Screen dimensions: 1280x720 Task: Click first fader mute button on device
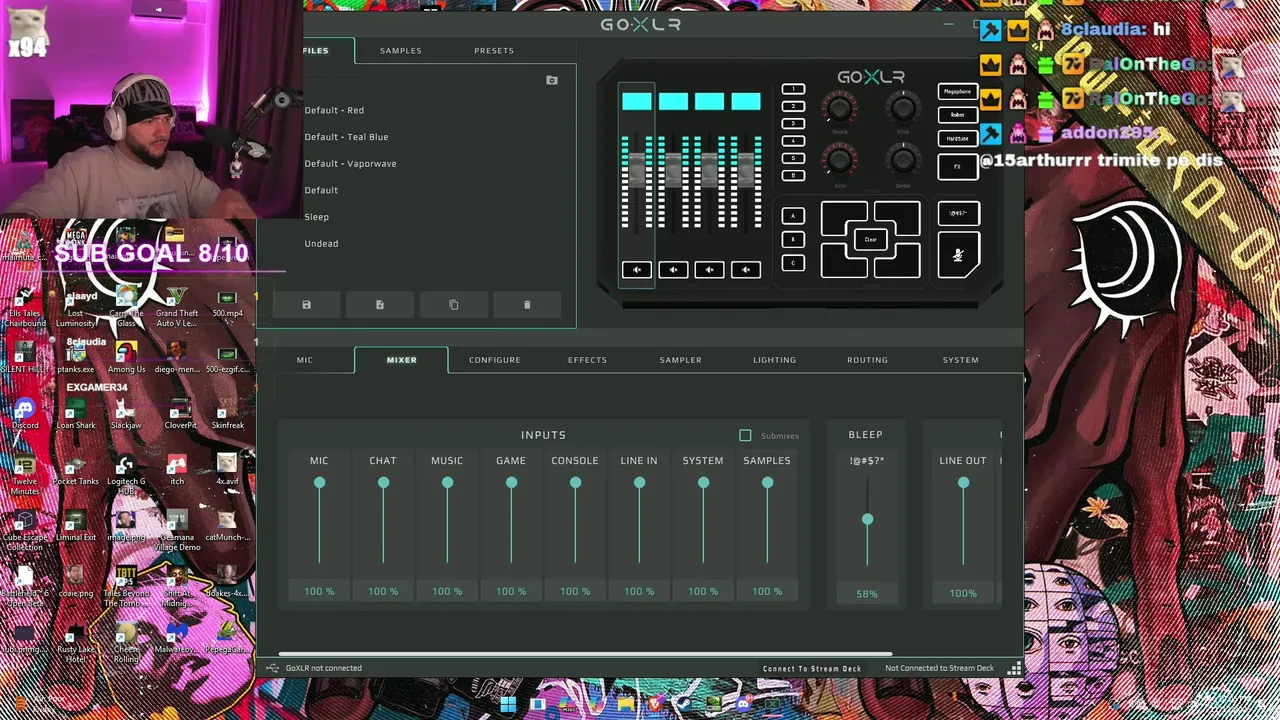(637, 269)
